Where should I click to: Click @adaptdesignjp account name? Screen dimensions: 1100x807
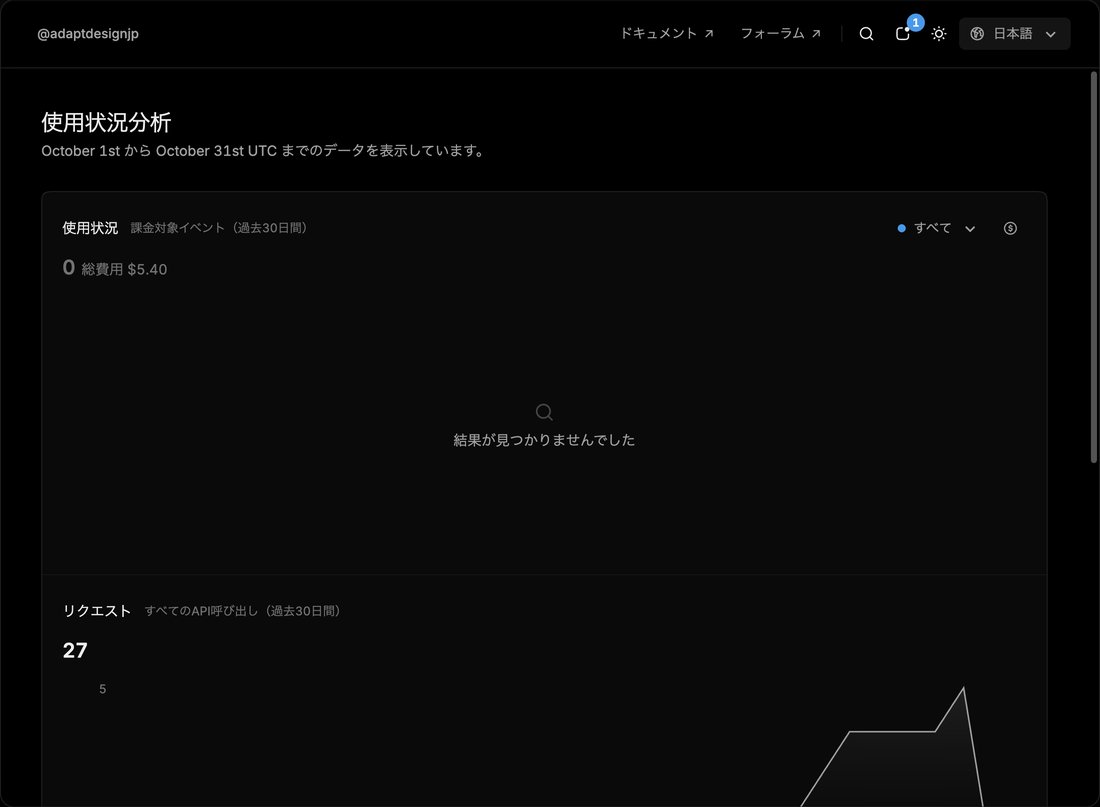coord(88,33)
